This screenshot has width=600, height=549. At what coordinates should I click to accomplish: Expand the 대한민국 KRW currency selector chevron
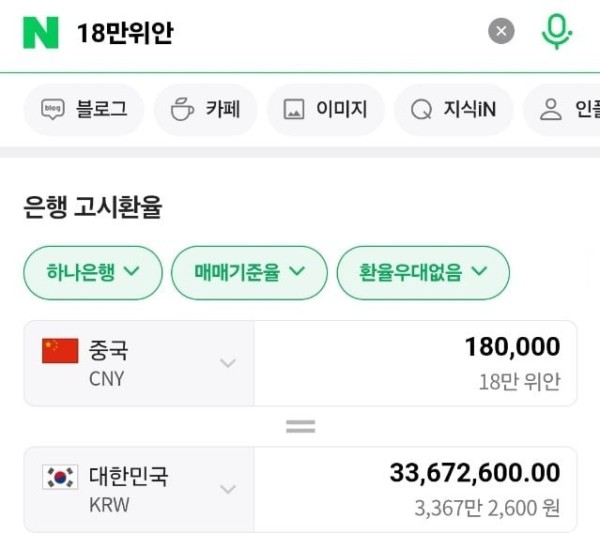tap(228, 489)
